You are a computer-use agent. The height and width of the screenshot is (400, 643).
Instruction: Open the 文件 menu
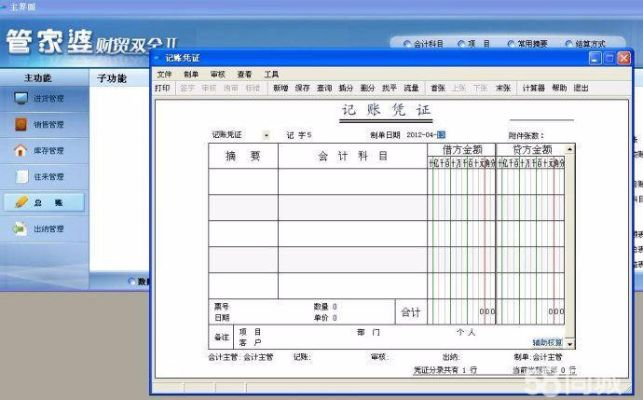[x=164, y=74]
